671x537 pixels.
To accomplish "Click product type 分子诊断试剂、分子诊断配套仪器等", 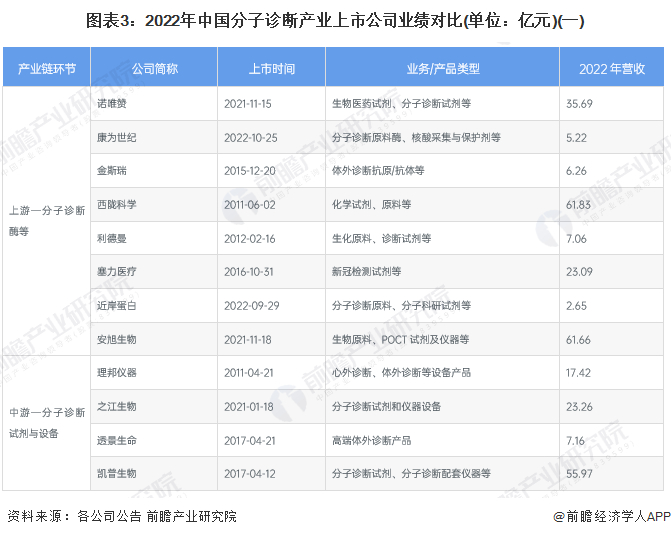I will (x=411, y=474).
